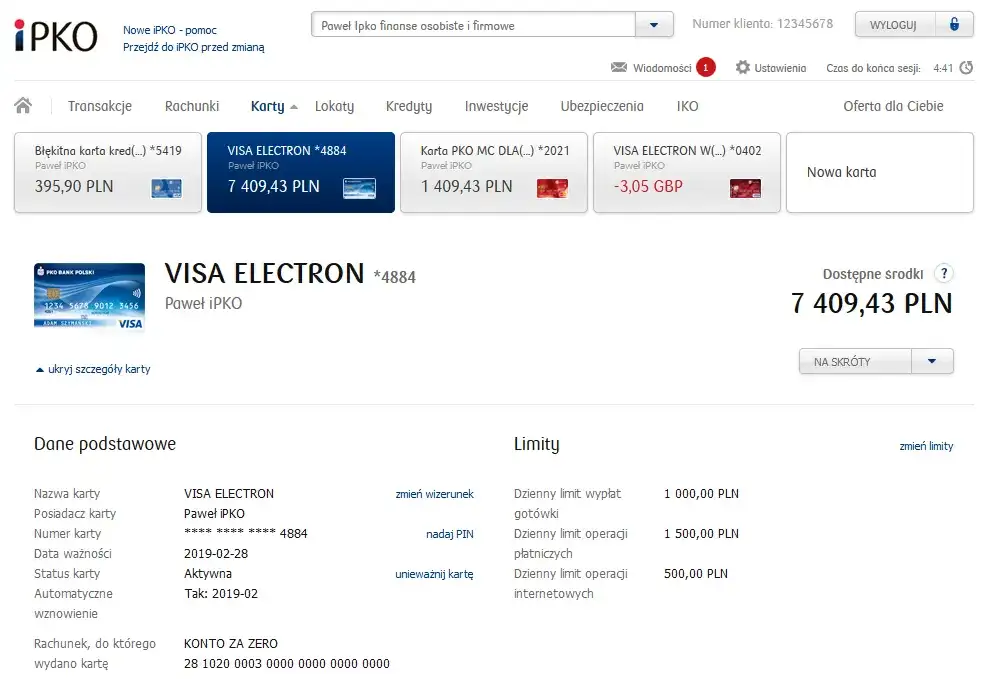Click the iPKO logo
The image size is (990, 679).
(56, 35)
